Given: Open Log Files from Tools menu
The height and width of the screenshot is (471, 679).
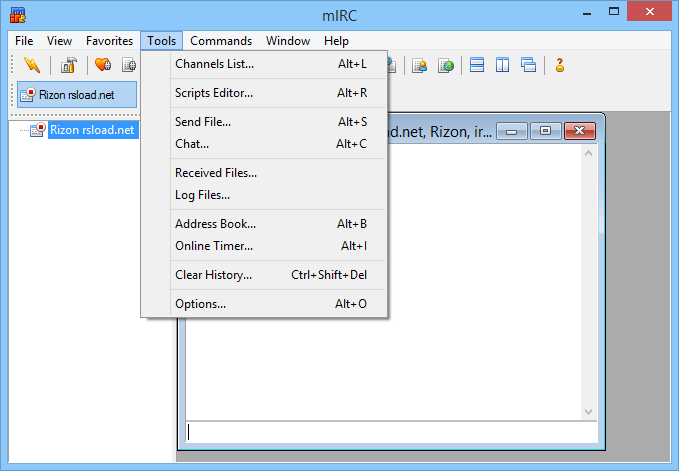Looking at the screenshot, I should tap(264, 195).
